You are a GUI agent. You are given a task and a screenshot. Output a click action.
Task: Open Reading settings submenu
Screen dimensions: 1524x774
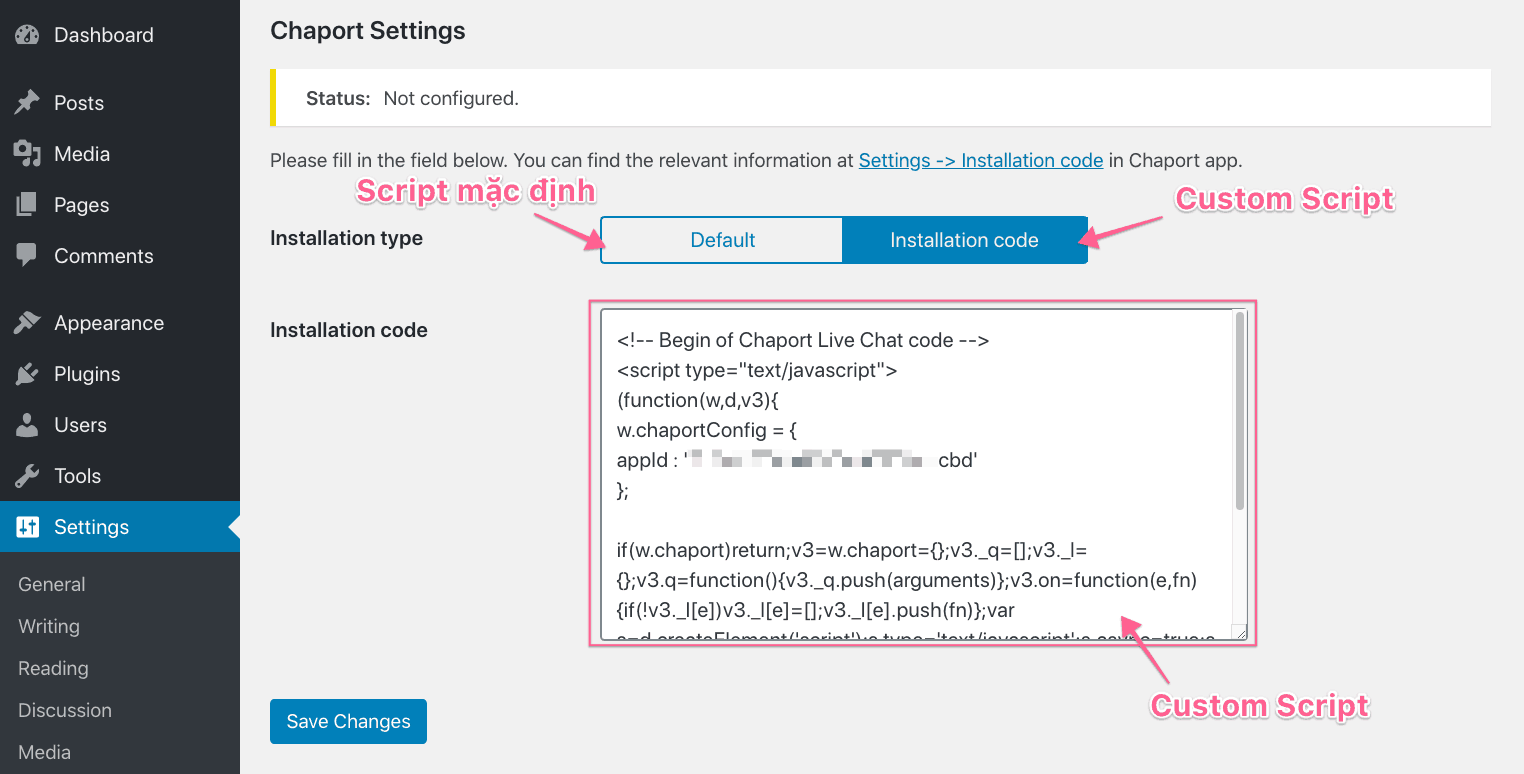pos(53,668)
